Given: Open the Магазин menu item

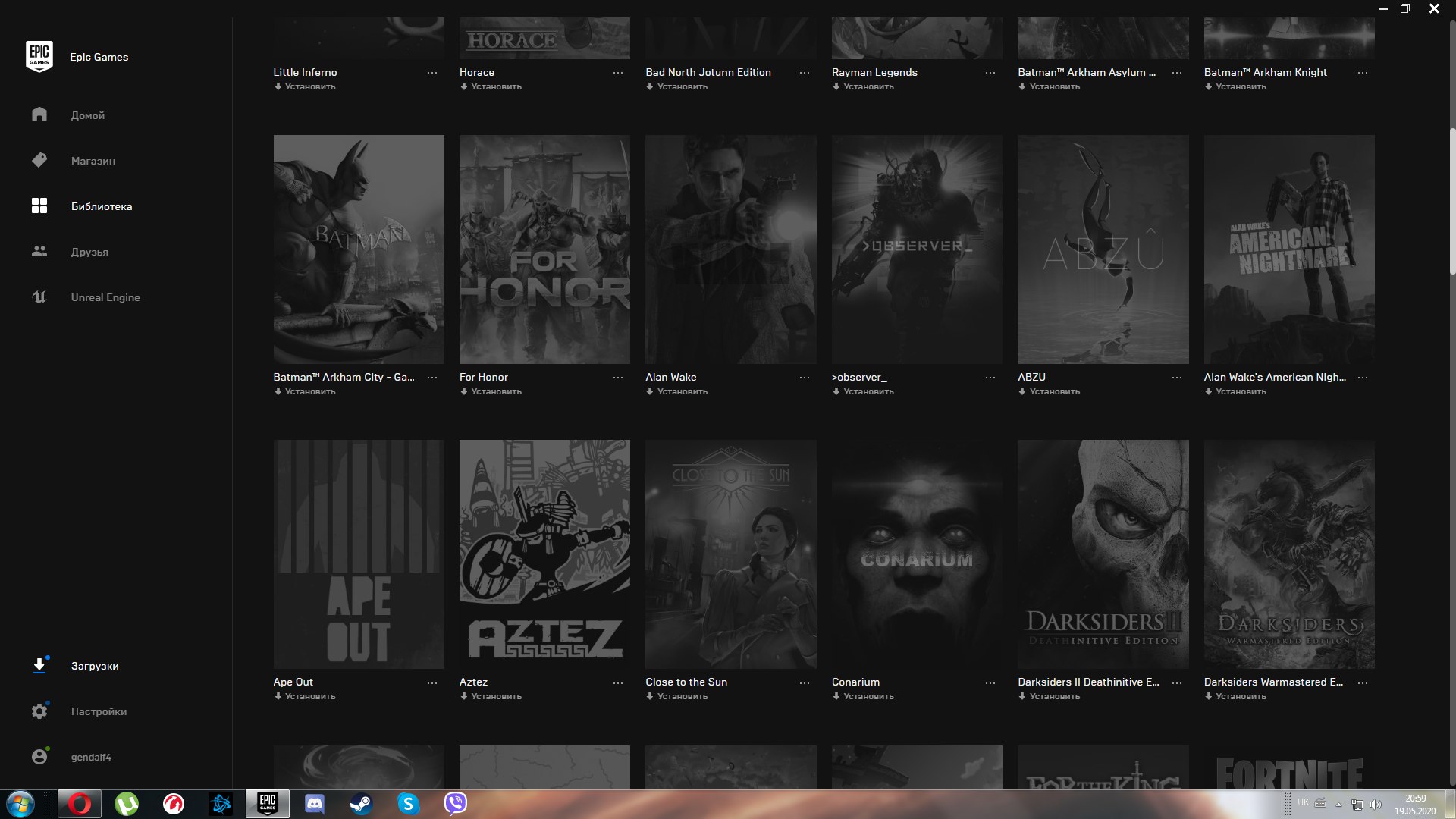Looking at the screenshot, I should [x=93, y=161].
